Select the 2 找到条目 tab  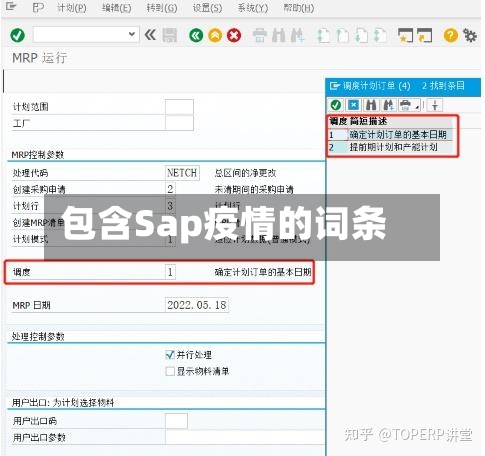tap(443, 86)
